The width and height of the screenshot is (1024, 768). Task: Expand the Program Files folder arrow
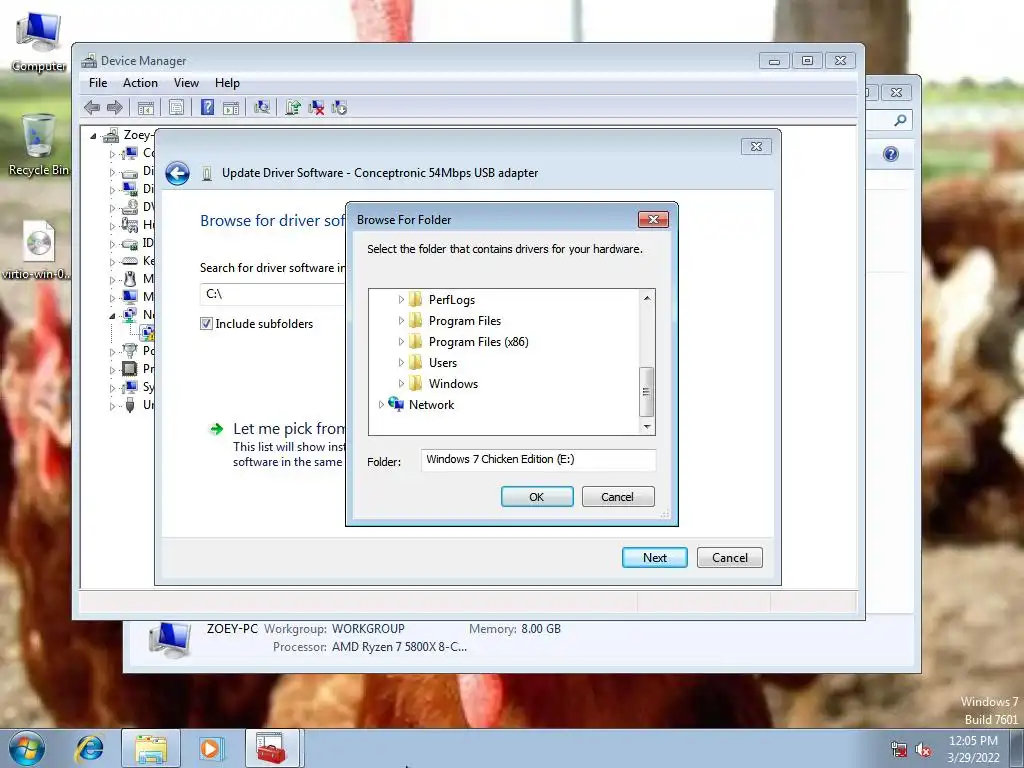[401, 321]
